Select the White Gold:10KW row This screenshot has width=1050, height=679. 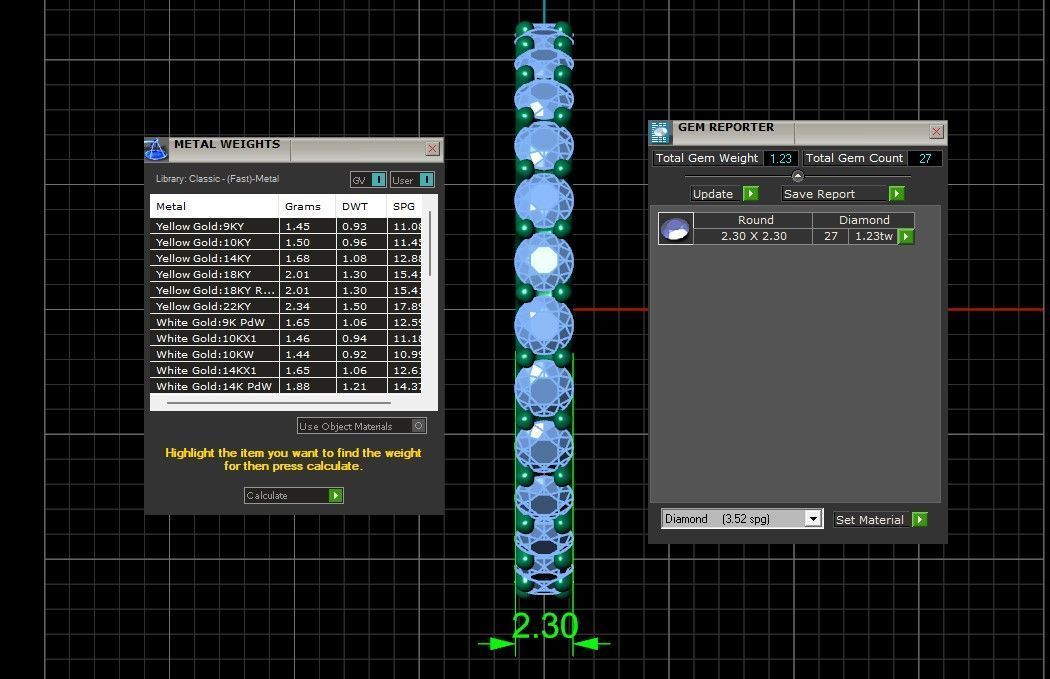(286, 355)
